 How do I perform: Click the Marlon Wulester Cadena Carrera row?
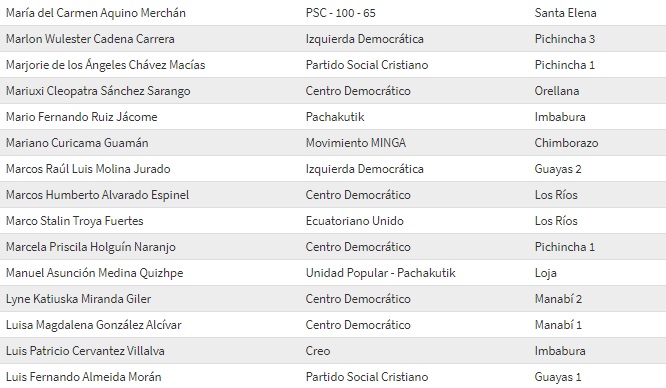pos(333,39)
